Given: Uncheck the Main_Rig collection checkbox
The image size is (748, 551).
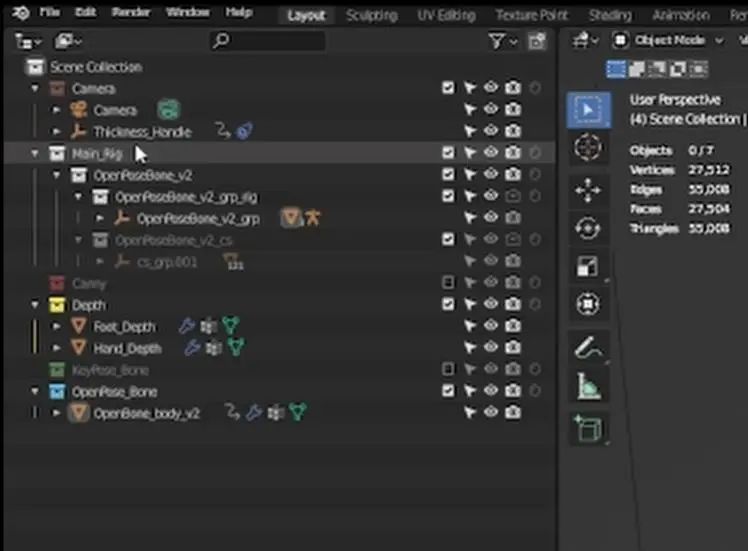Looking at the screenshot, I should coord(448,153).
